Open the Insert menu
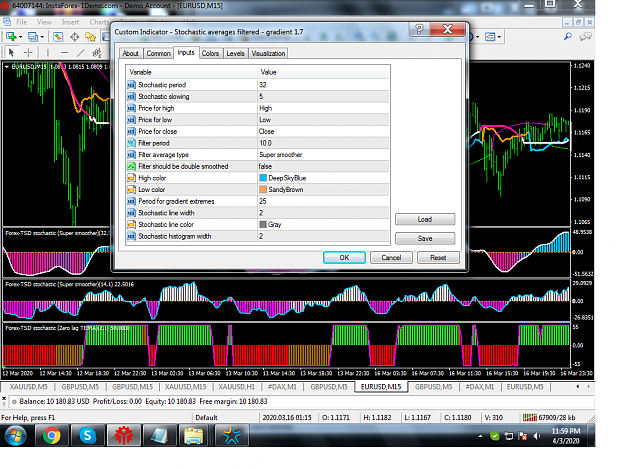625x469 pixels. click(x=70, y=22)
